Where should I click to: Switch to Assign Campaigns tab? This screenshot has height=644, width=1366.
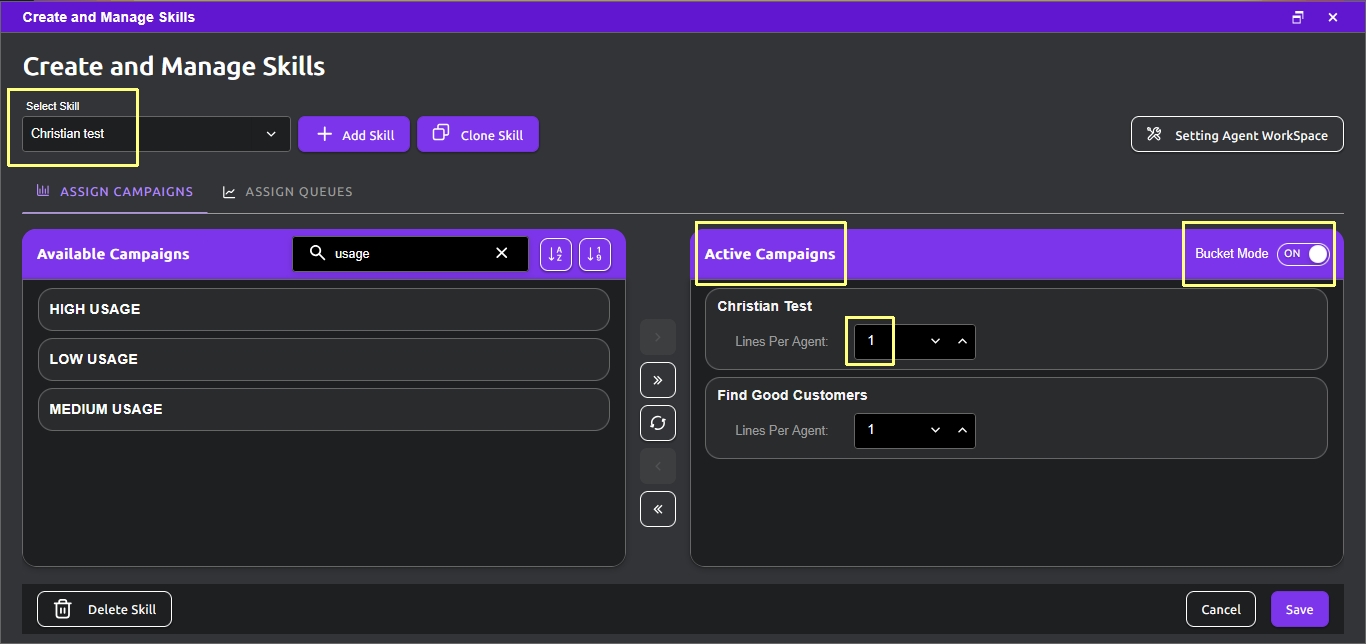point(115,191)
